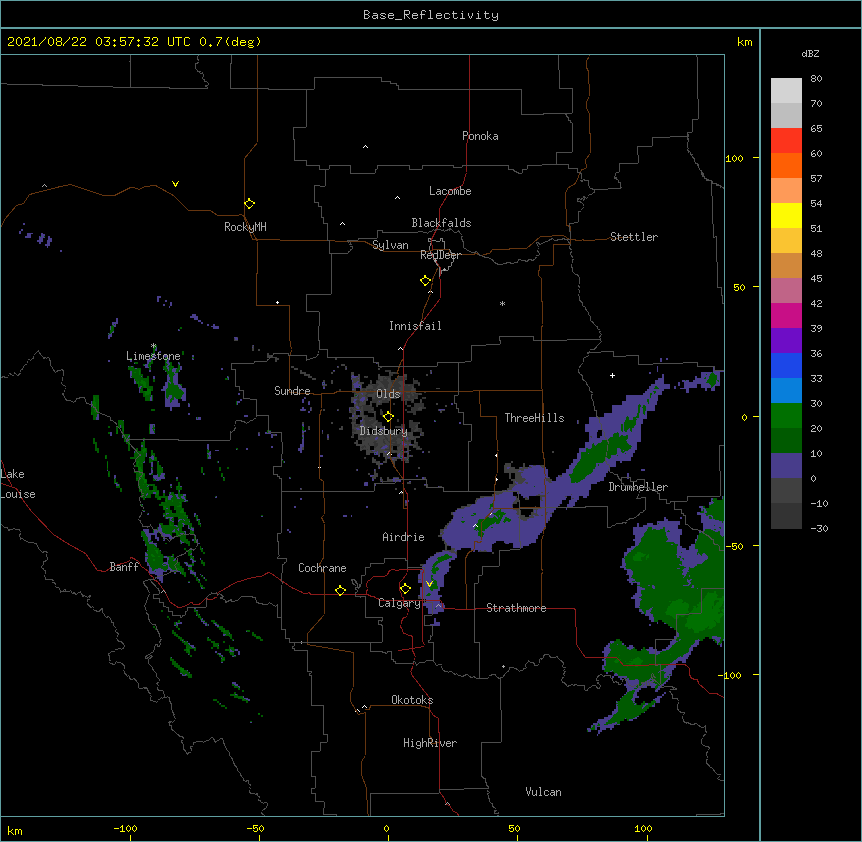Click the Strathmore label
The width and height of the screenshot is (862, 842).
point(516,608)
